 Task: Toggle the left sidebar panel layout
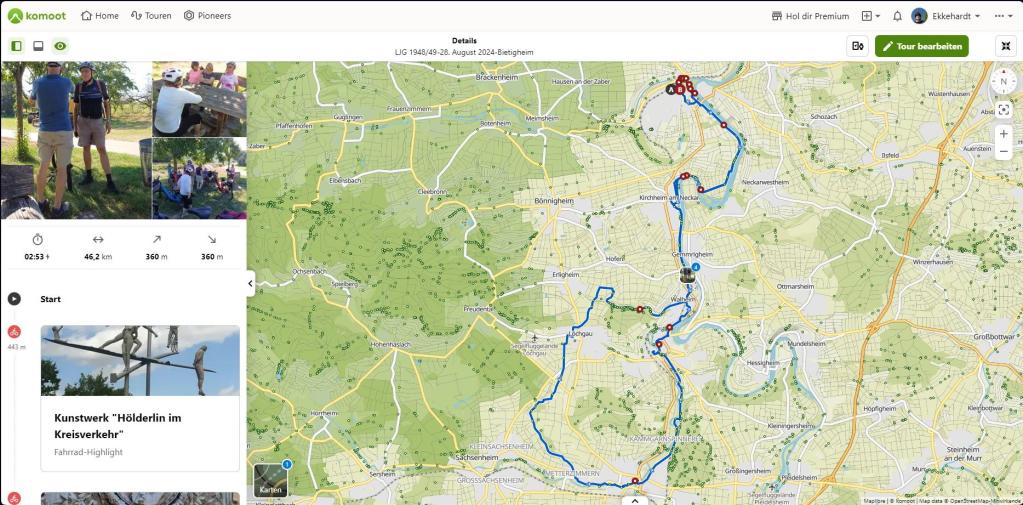[16, 46]
